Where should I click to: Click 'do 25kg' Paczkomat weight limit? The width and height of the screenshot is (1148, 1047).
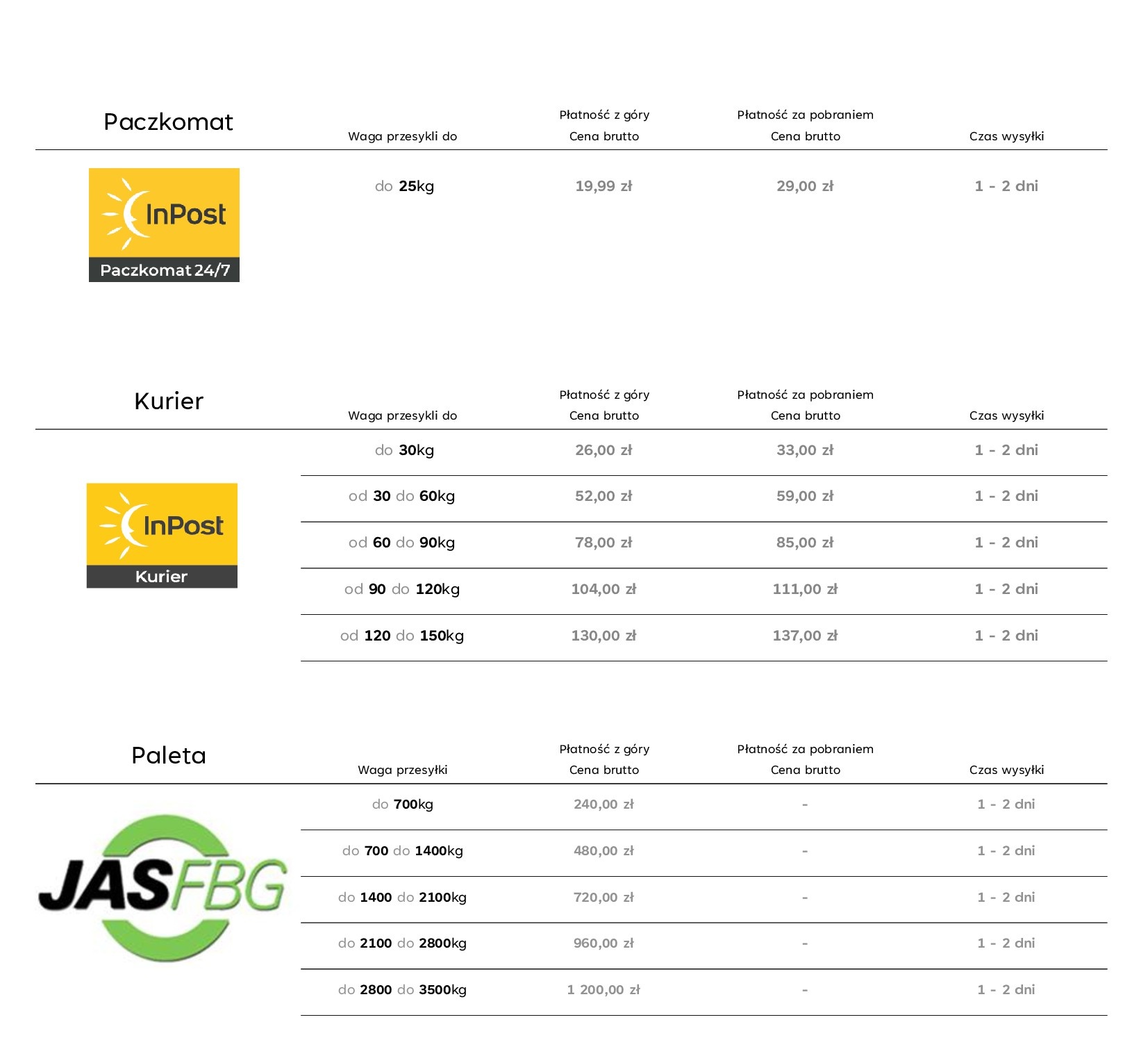(x=404, y=186)
